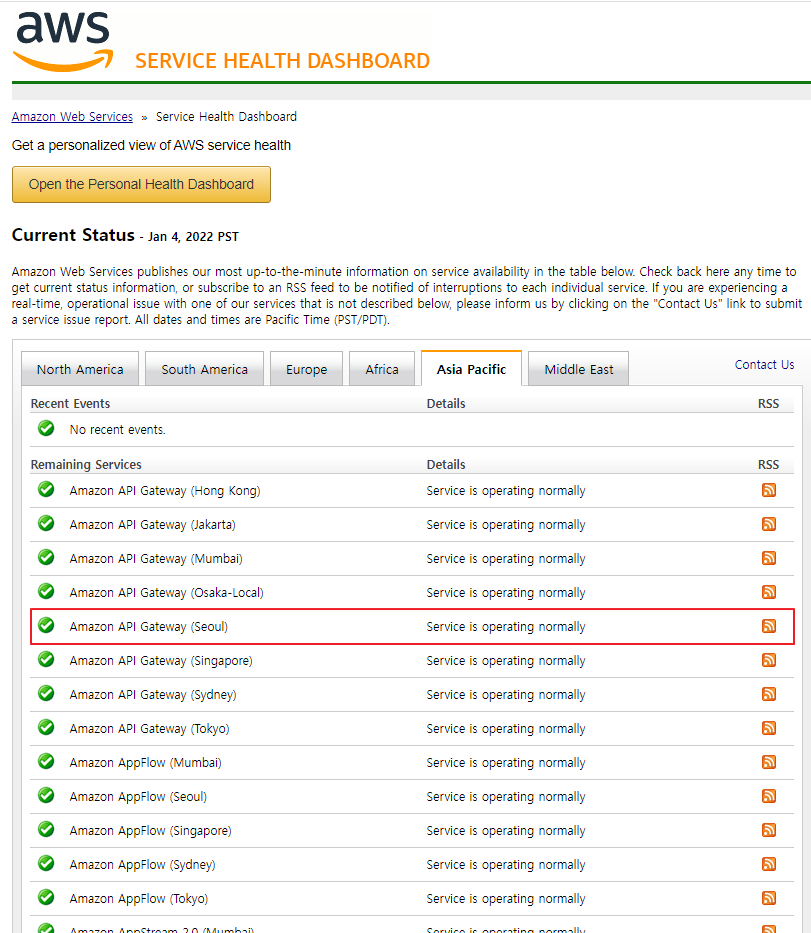Click 'Amazon API Gateway (Mumbai)' text

coord(156,559)
